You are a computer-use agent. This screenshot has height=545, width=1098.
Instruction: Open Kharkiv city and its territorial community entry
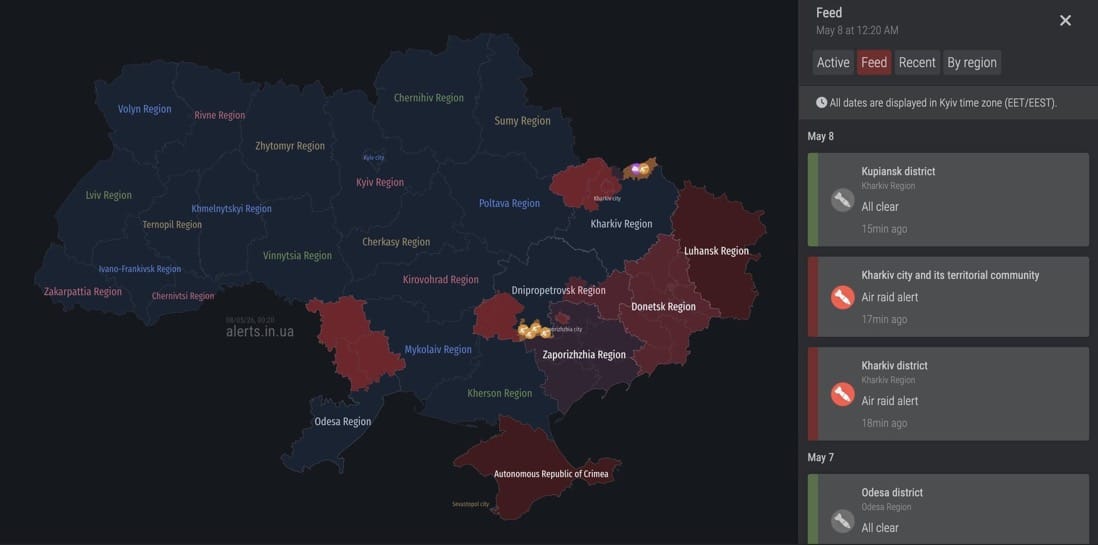948,297
